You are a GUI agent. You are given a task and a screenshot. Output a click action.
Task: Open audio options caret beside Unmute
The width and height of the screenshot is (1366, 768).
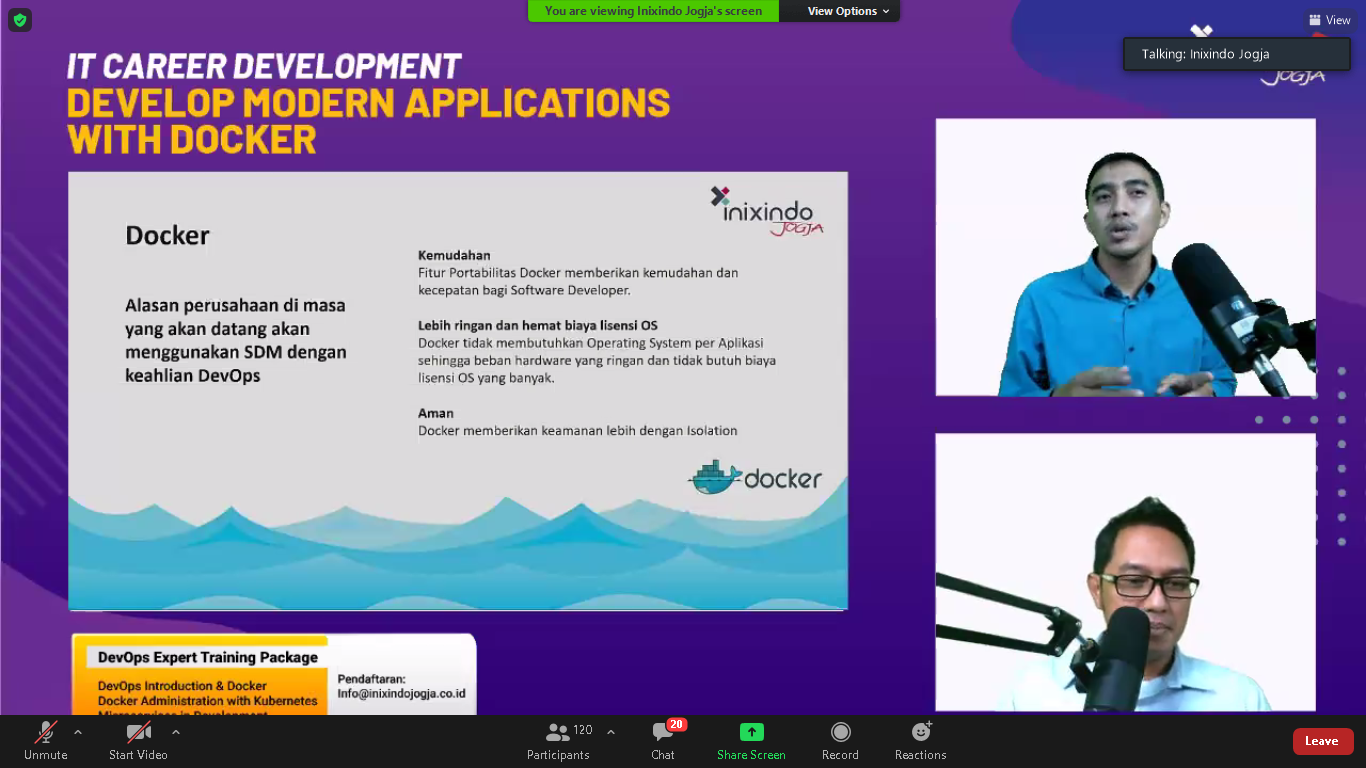coord(78,732)
